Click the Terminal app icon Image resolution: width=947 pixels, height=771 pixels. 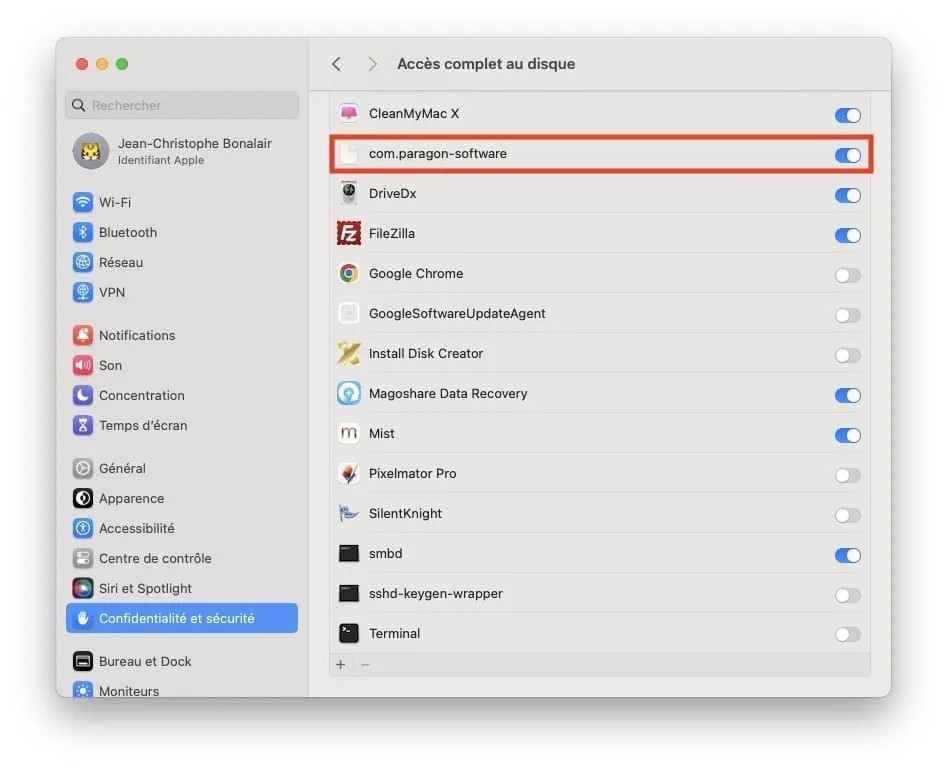pyautogui.click(x=349, y=634)
